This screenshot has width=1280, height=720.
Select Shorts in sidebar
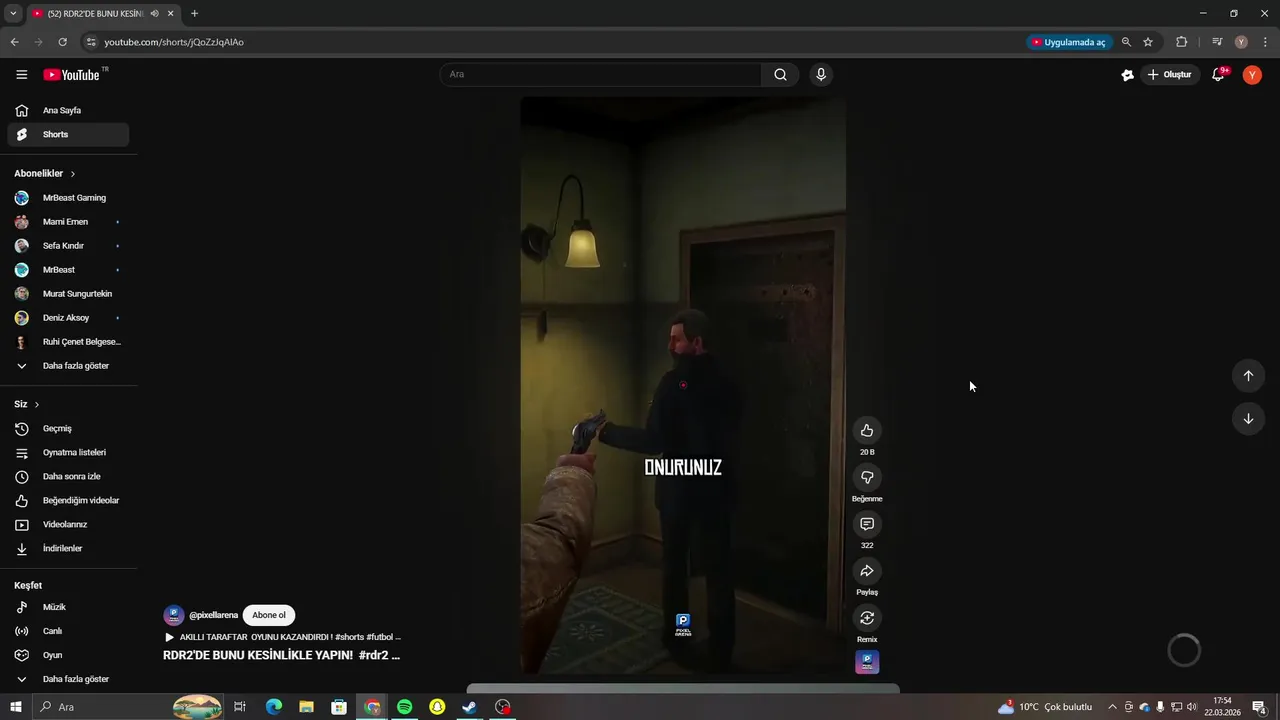click(x=68, y=135)
